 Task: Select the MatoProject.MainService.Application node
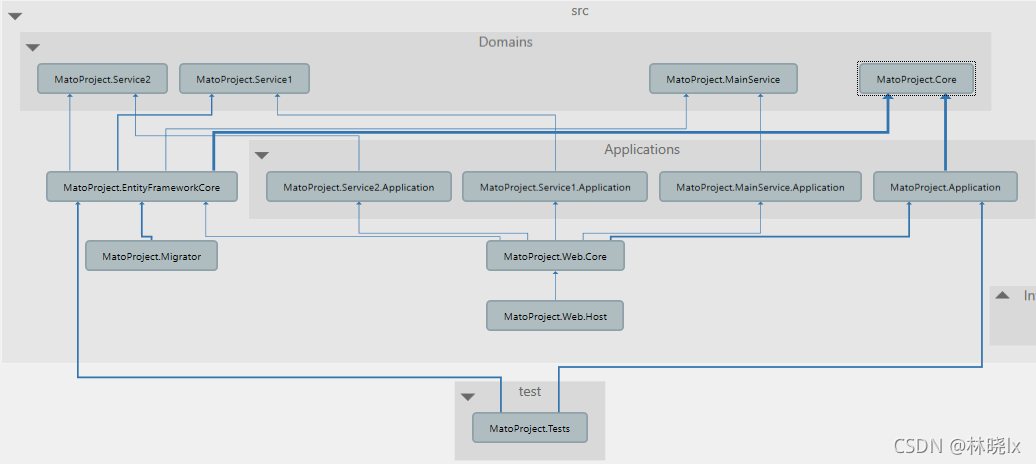coord(760,187)
